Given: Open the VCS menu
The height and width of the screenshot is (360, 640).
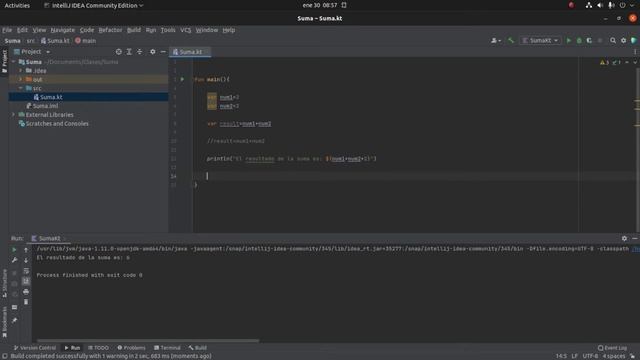Looking at the screenshot, I should pyautogui.click(x=185, y=30).
